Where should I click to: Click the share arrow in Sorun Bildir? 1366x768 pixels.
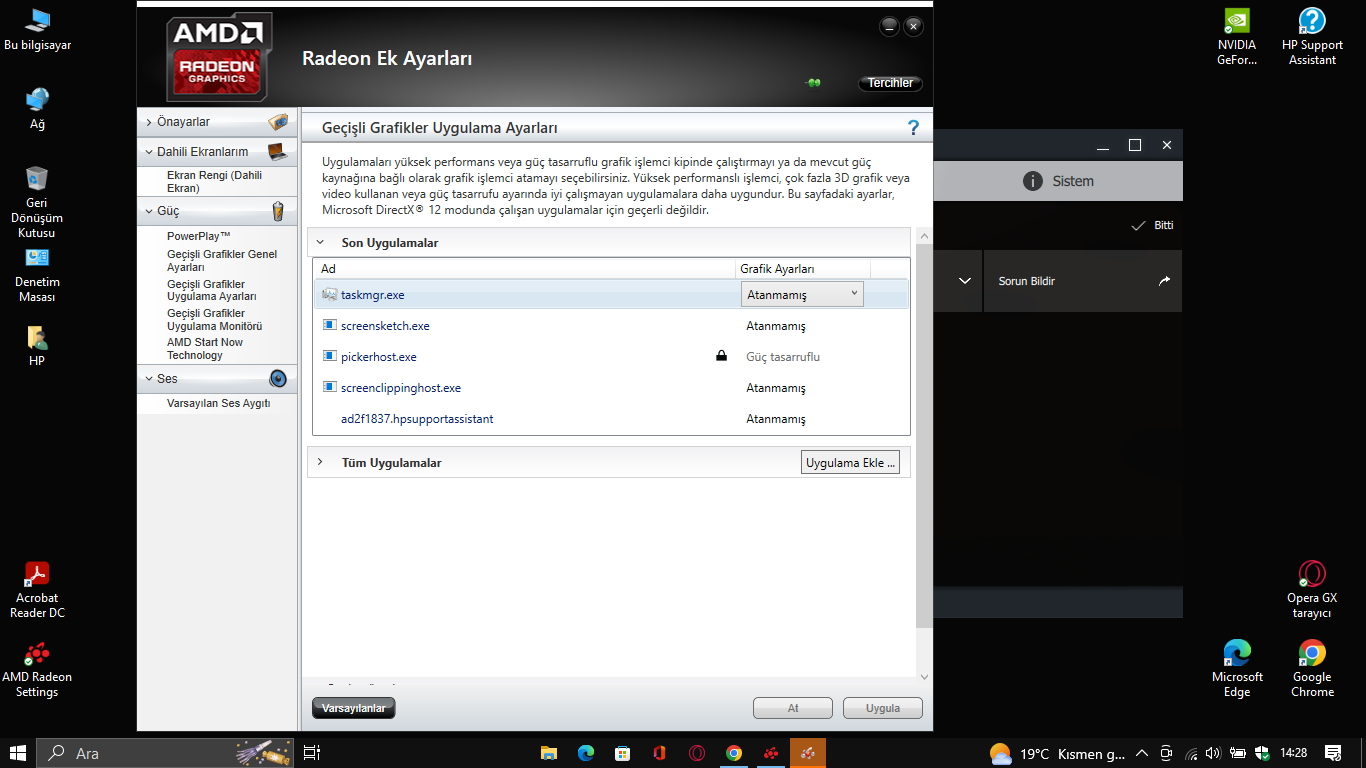pyautogui.click(x=1164, y=281)
